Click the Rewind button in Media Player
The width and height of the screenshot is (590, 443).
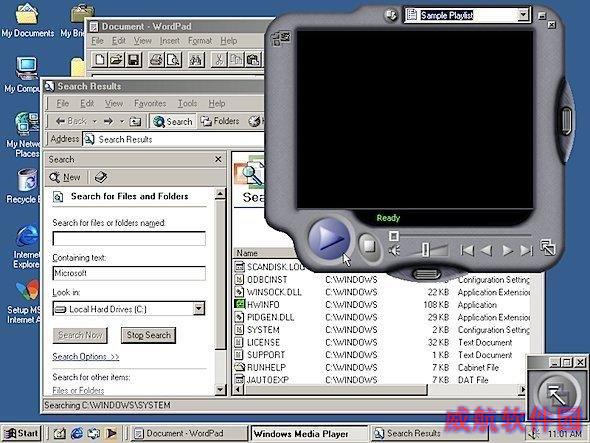click(x=487, y=250)
